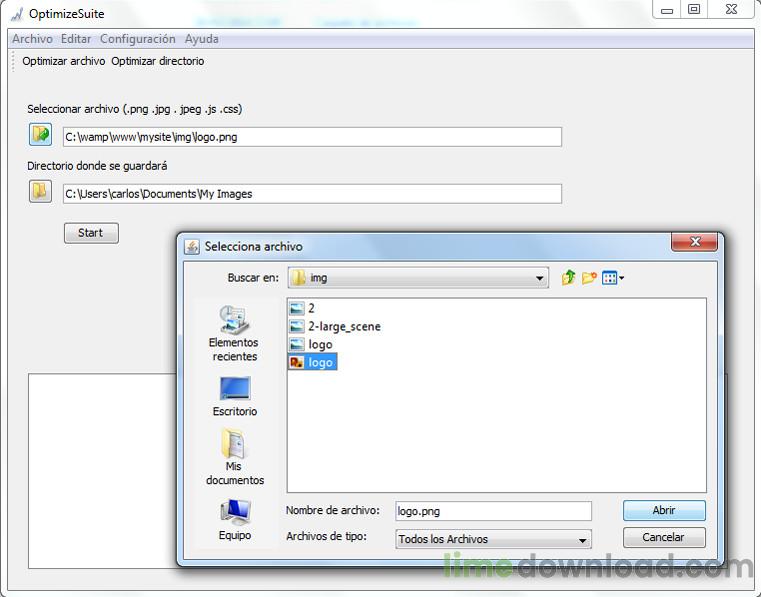
Task: Select the highlighted logo file
Action: point(312,362)
